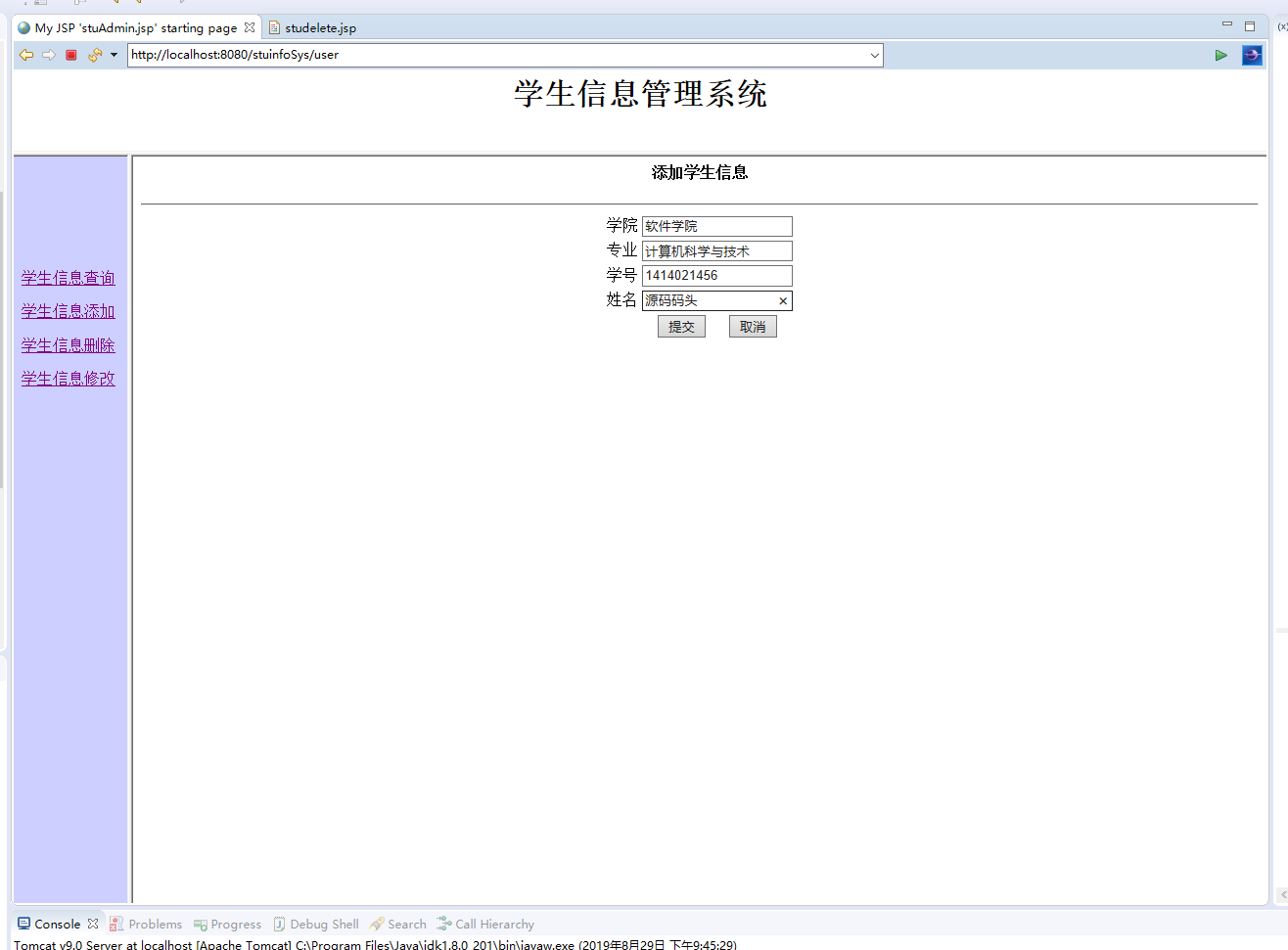This screenshot has height=950, width=1288.
Task: Open the 学生信息查询 link
Action: pos(68,278)
